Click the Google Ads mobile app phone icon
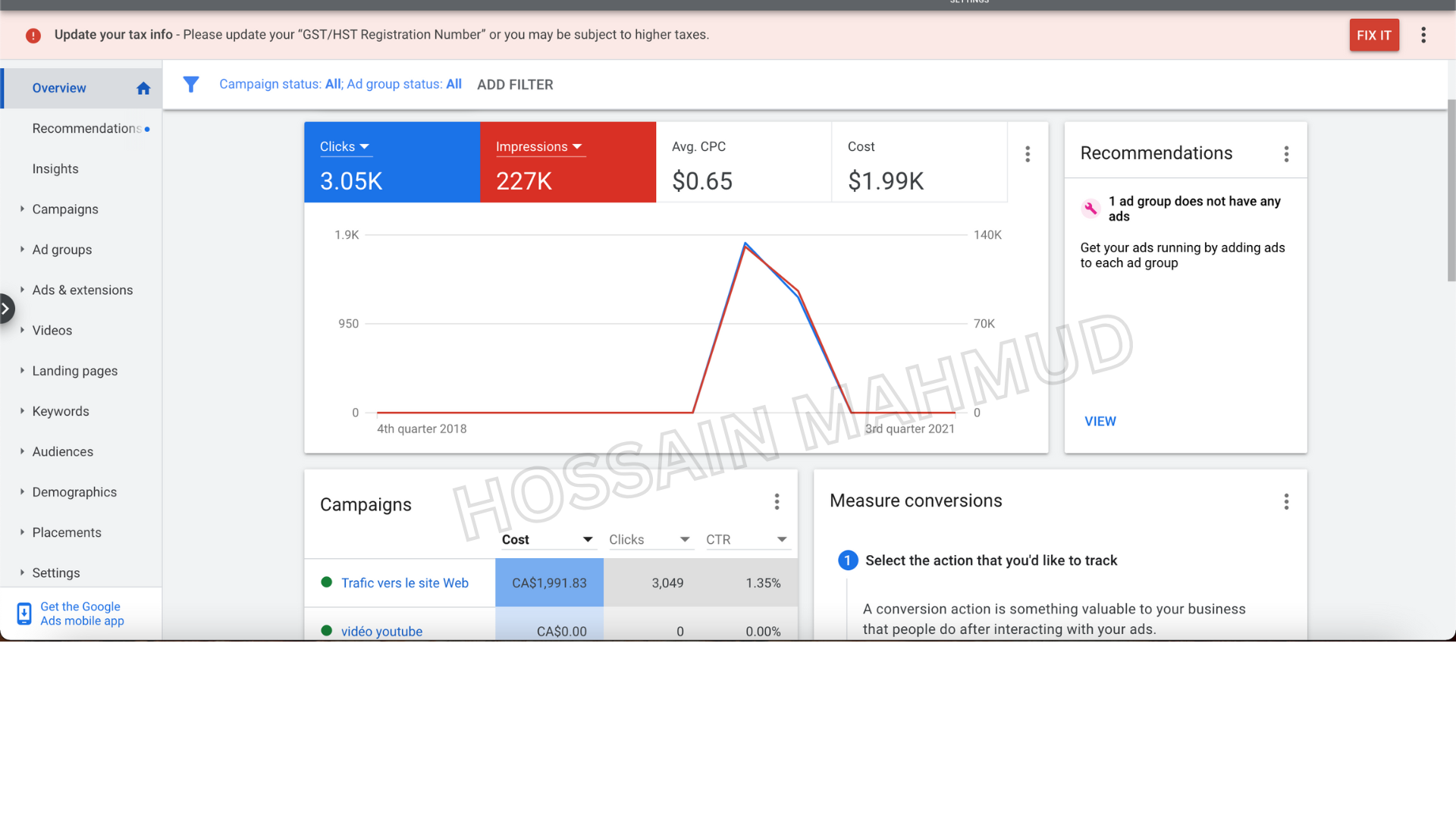This screenshot has height=819, width=1456. coord(24,613)
